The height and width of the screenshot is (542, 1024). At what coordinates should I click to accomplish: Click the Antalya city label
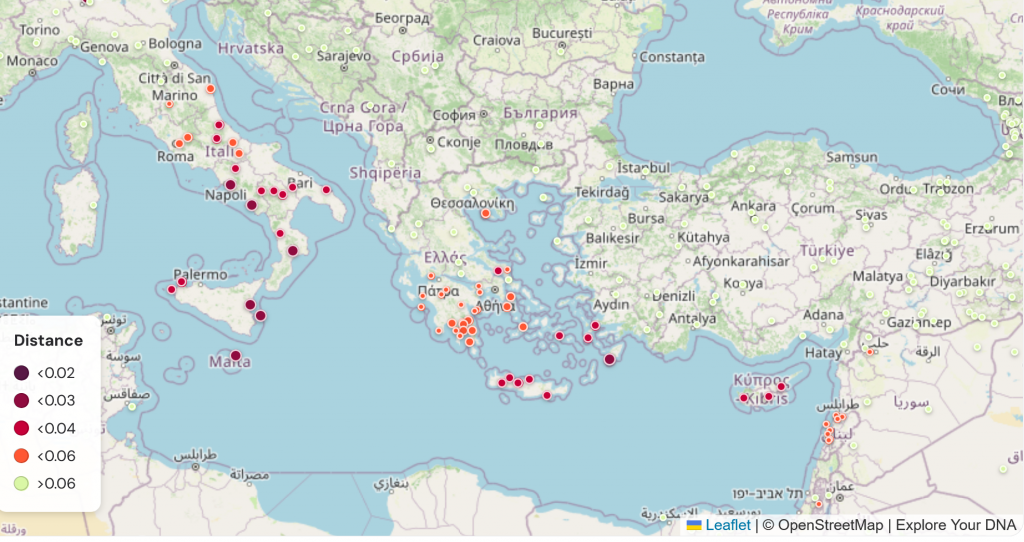tap(692, 319)
